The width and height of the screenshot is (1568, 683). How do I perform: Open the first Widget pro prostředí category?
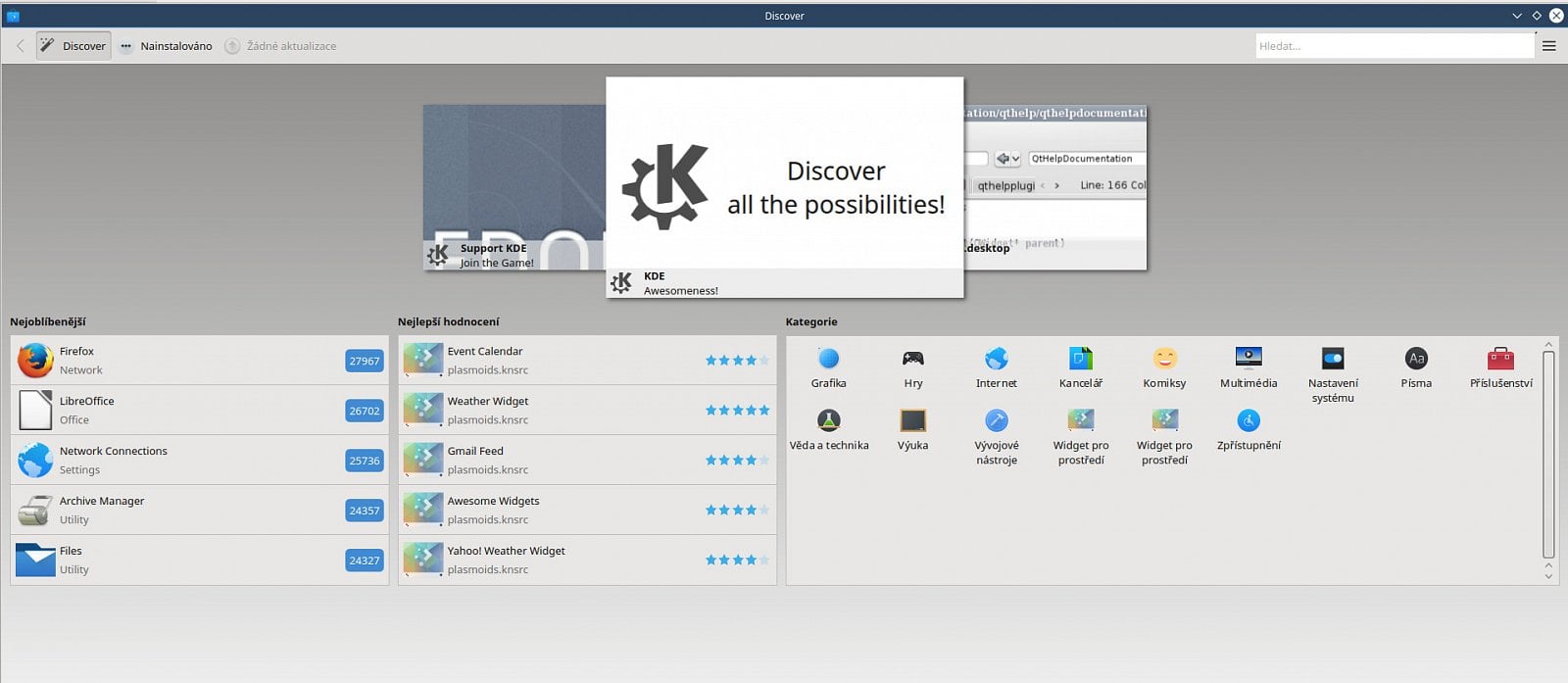tap(1081, 437)
